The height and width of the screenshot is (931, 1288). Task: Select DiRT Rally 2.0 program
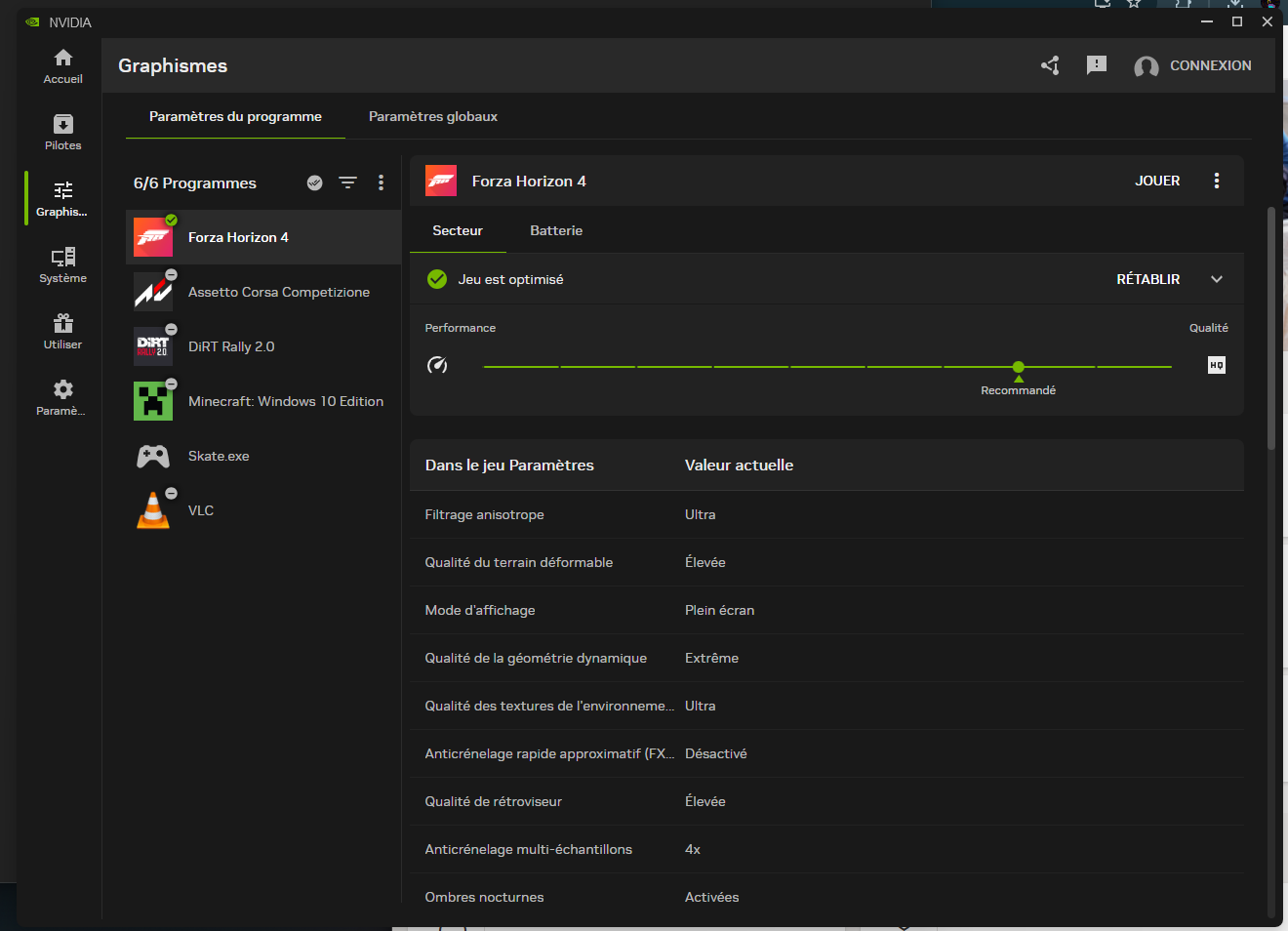(x=263, y=346)
